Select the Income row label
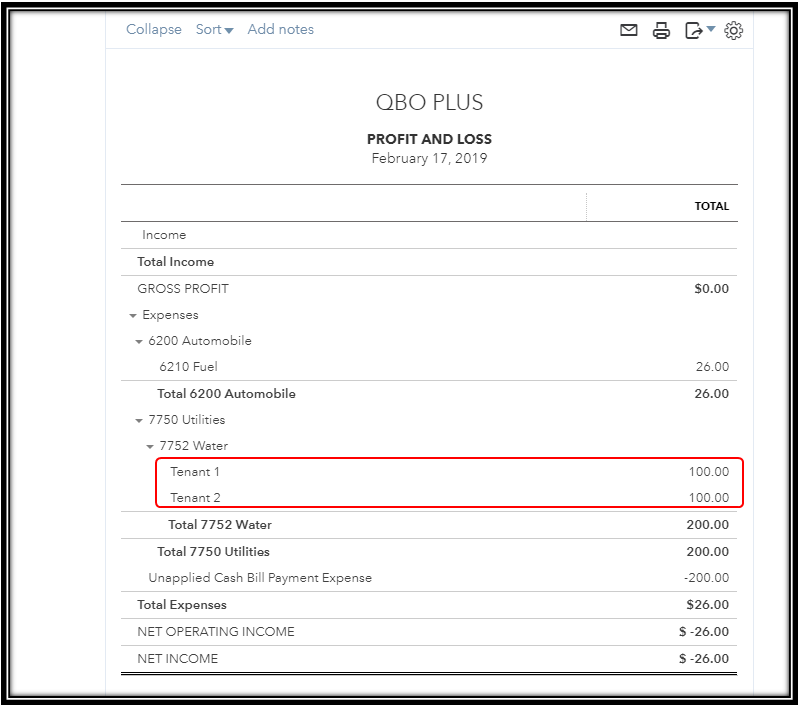 pos(164,235)
